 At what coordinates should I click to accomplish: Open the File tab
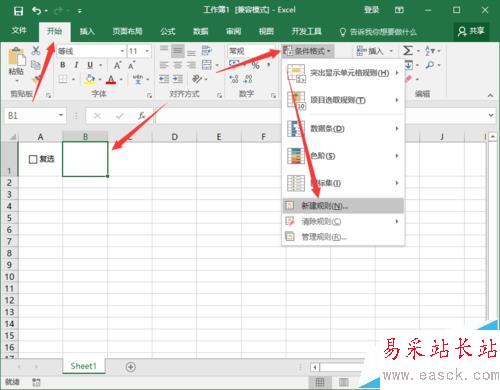pyautogui.click(x=19, y=31)
